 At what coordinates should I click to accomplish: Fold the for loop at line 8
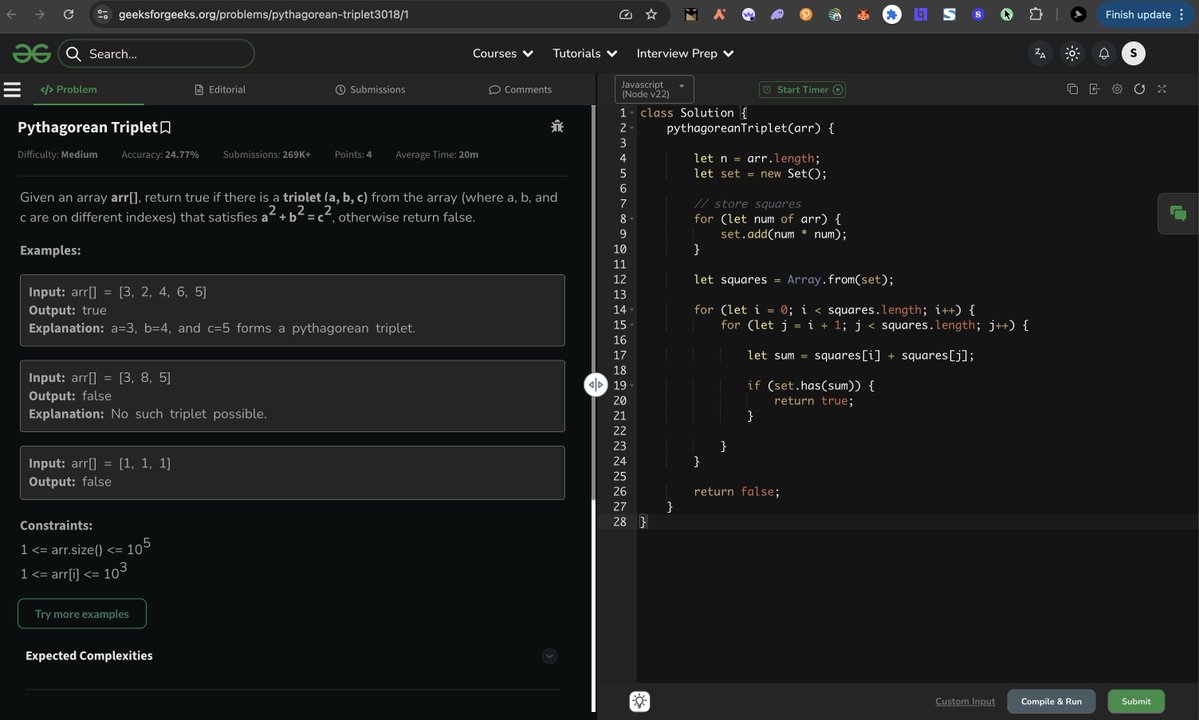(632, 219)
